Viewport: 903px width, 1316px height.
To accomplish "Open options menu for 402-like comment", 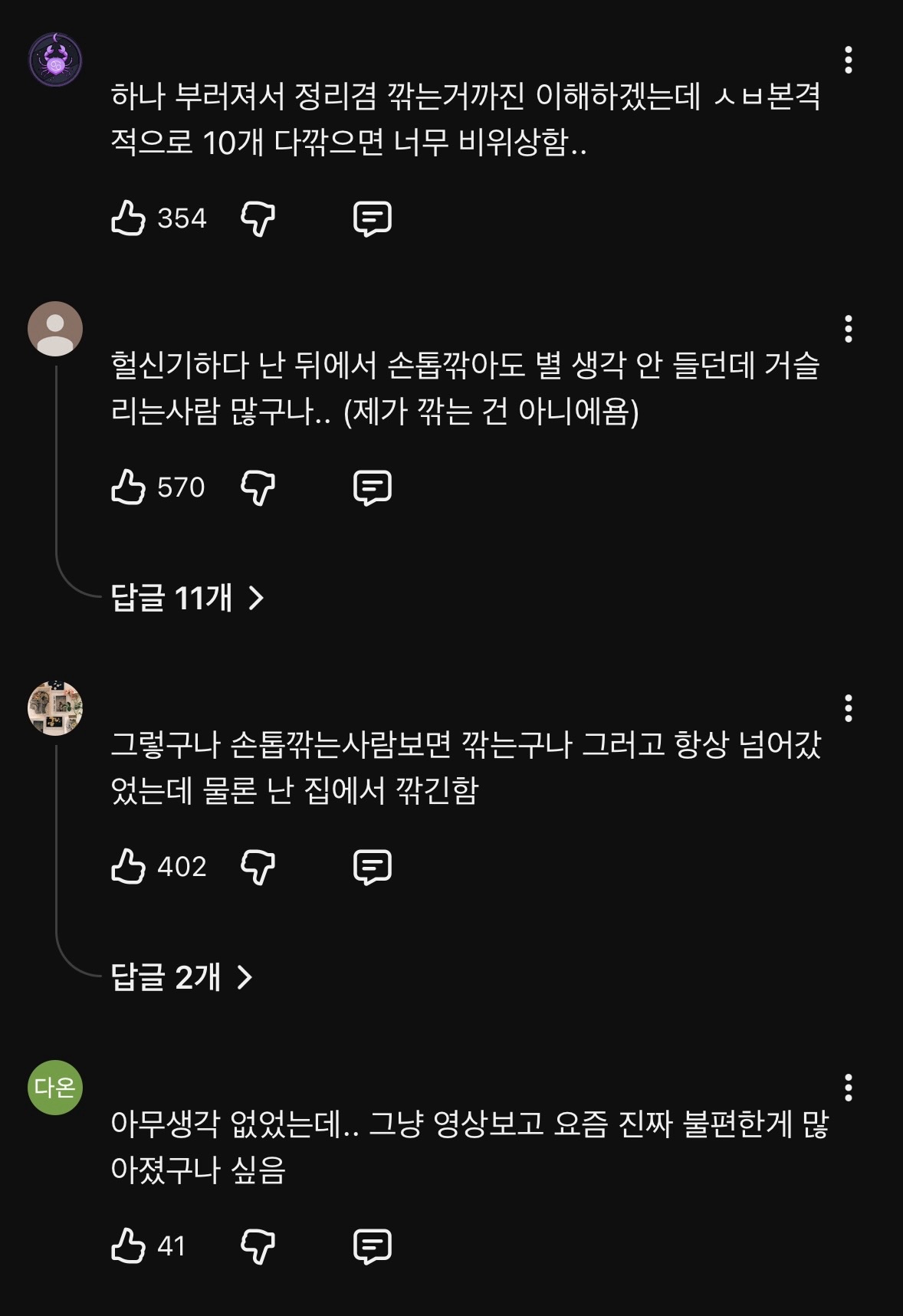I will tap(848, 708).
